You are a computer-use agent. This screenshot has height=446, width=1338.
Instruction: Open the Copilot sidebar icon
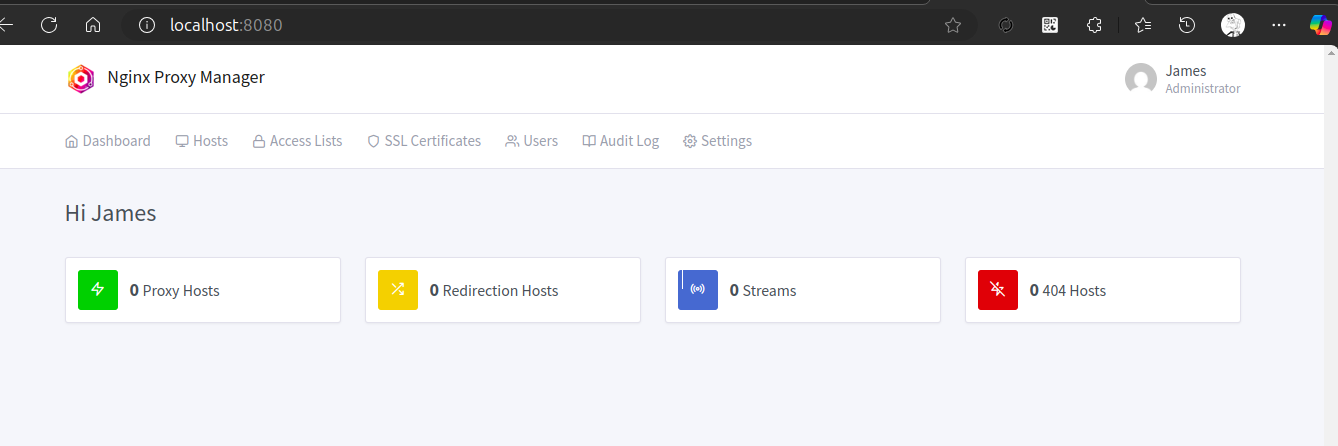pos(1321,25)
